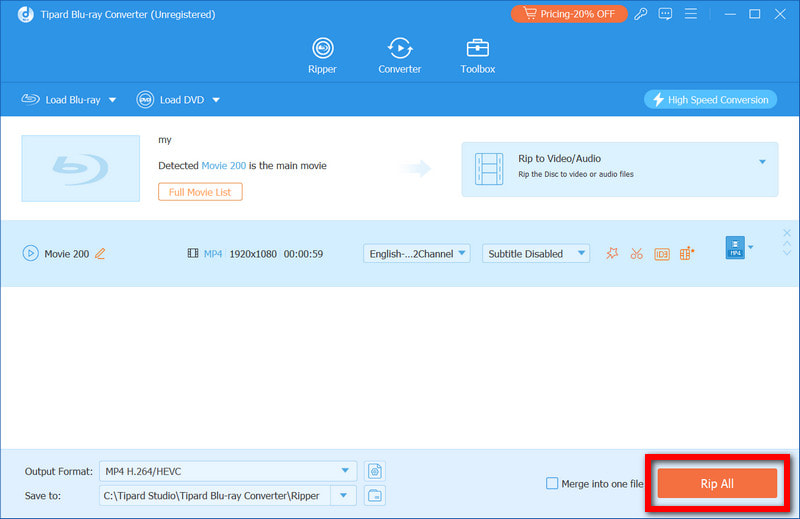Click the Blu-ray disc thumbnail
The height and width of the screenshot is (519, 800).
coord(81,168)
